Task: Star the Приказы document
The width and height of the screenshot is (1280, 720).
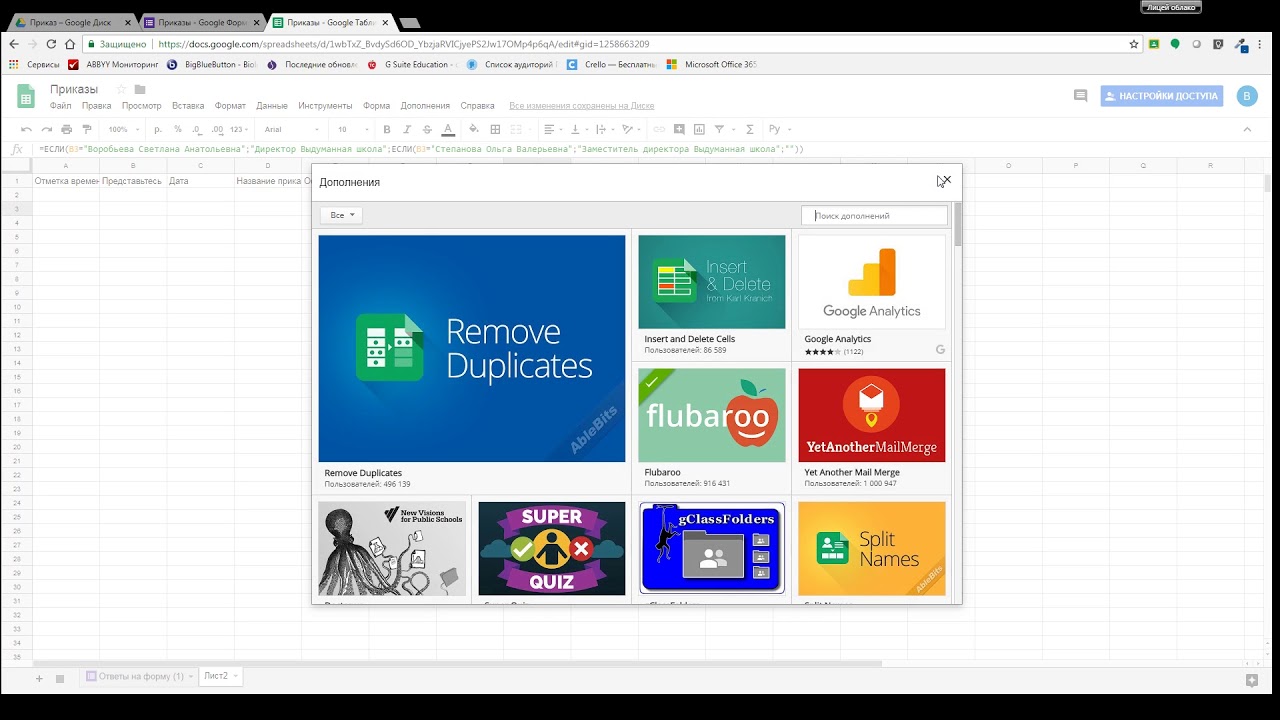Action: [121, 90]
